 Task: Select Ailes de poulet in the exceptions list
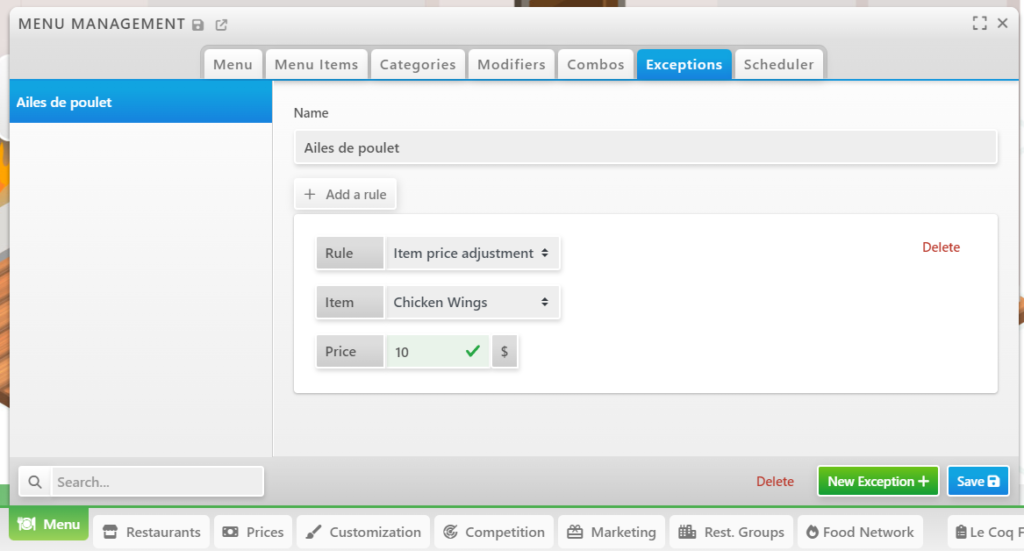140,102
